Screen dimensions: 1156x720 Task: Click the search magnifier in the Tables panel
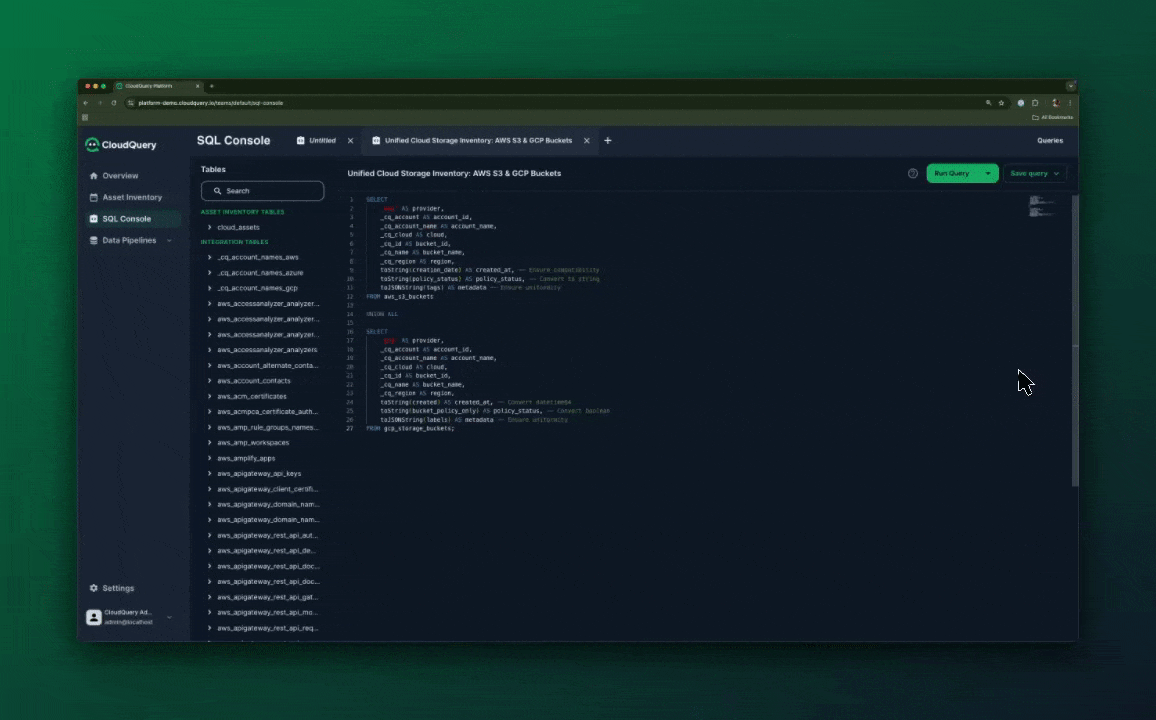pos(217,190)
